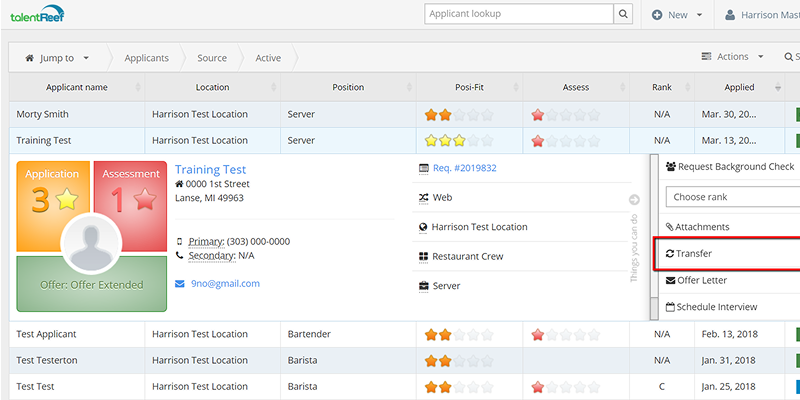800x400 pixels.
Task: Click the handset icon beside Secondary
Action: (180, 255)
